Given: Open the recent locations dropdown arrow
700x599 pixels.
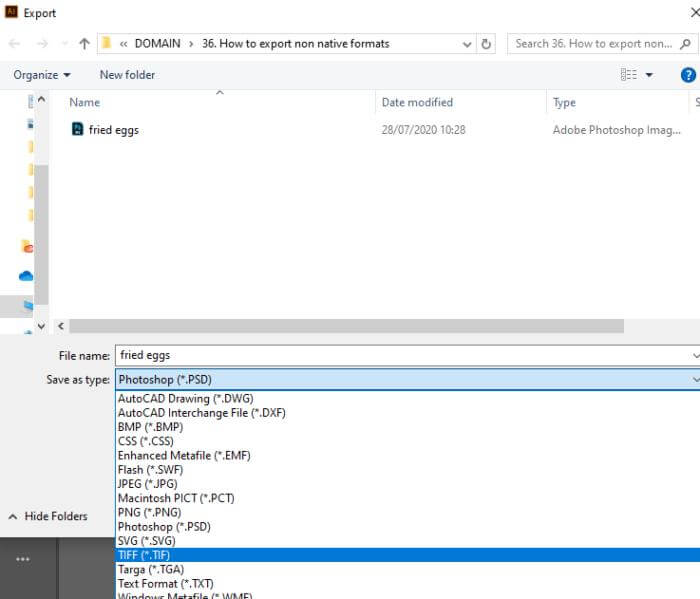Looking at the screenshot, I should point(65,44).
